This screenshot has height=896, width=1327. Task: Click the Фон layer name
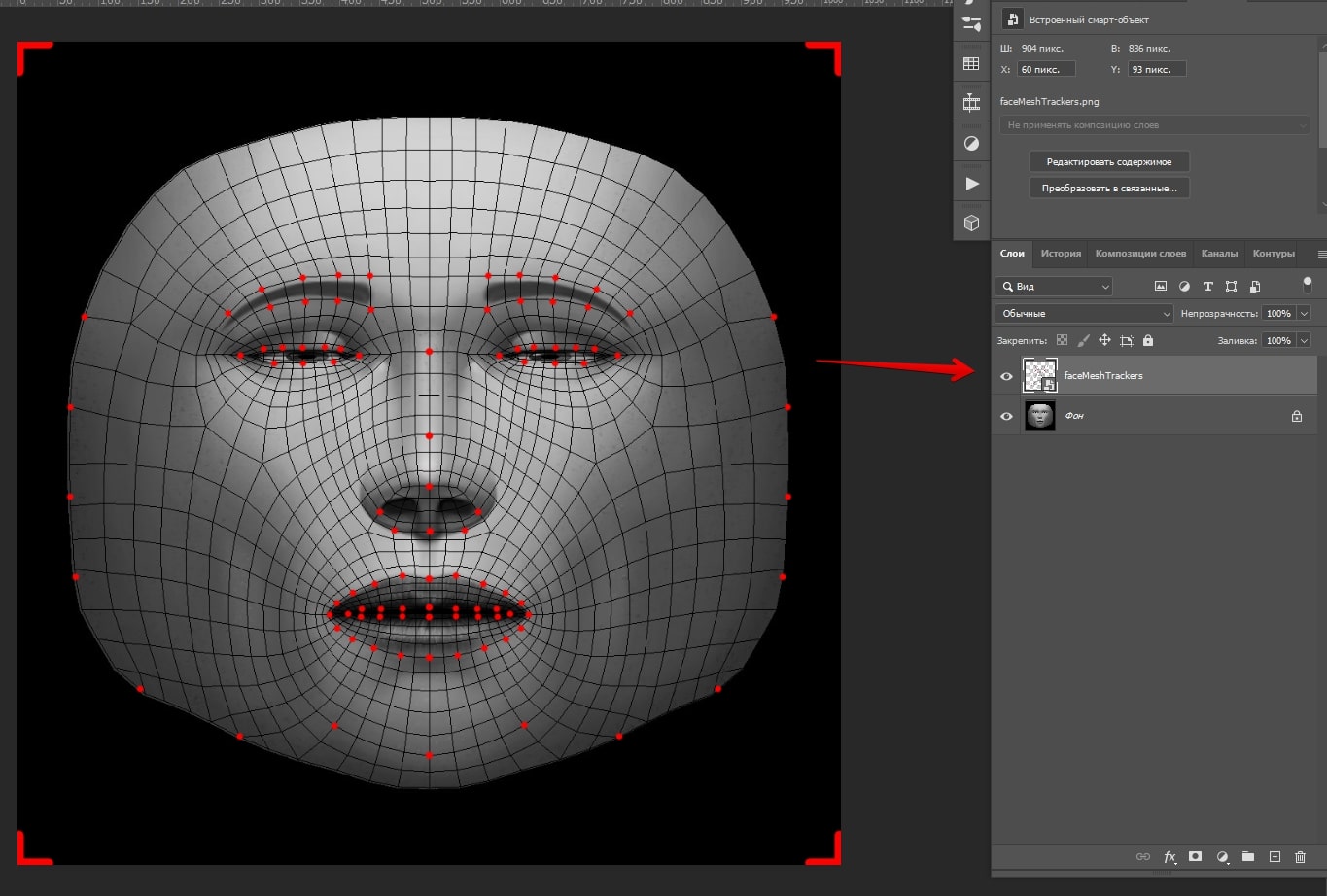coord(1074,416)
